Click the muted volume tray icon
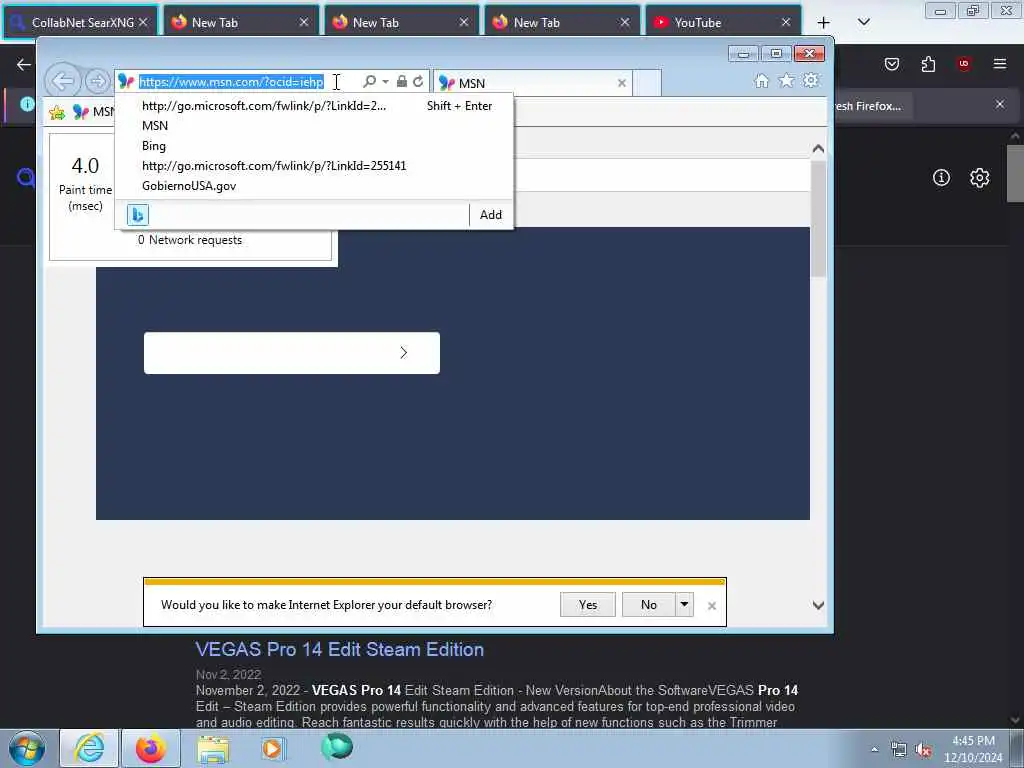 tap(923, 750)
